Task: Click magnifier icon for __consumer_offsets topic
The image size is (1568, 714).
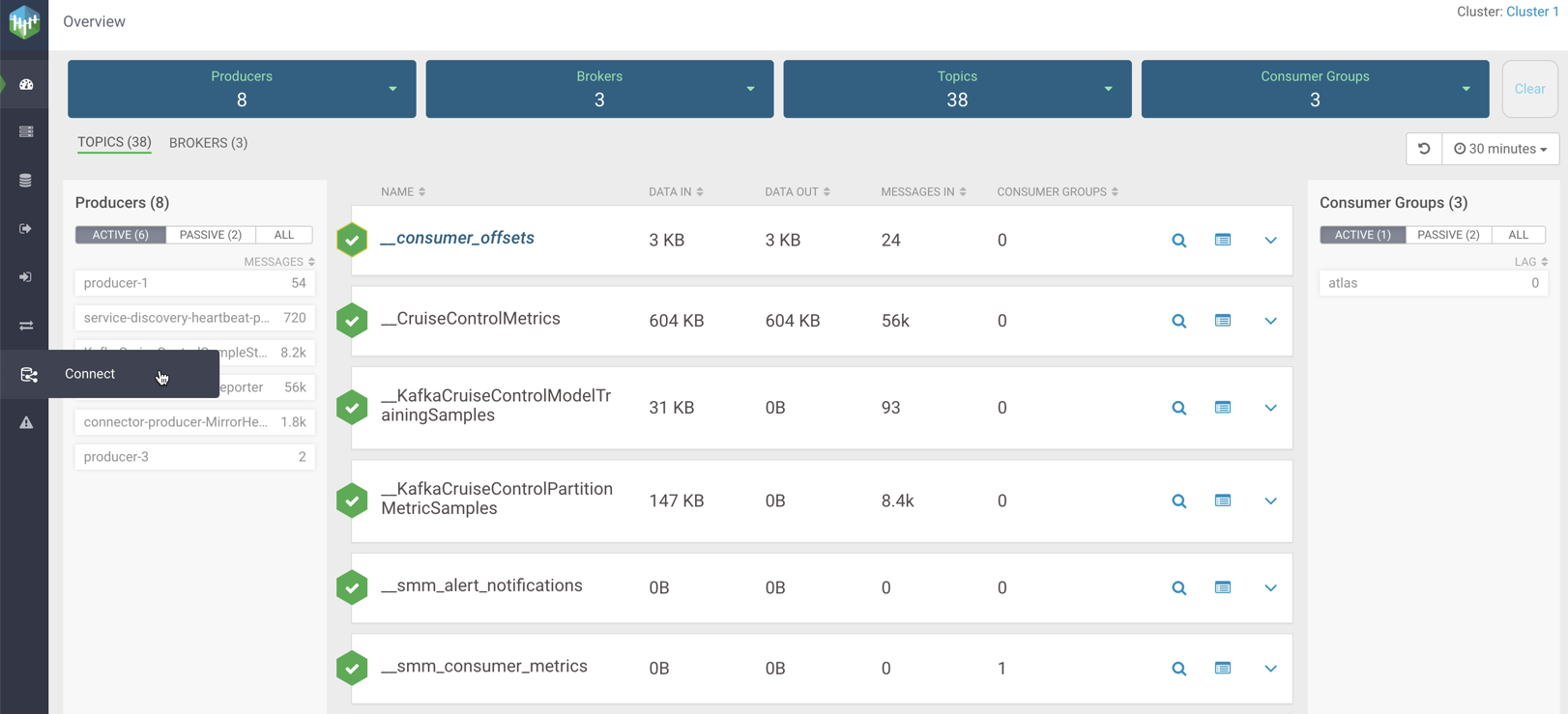Action: pos(1178,241)
